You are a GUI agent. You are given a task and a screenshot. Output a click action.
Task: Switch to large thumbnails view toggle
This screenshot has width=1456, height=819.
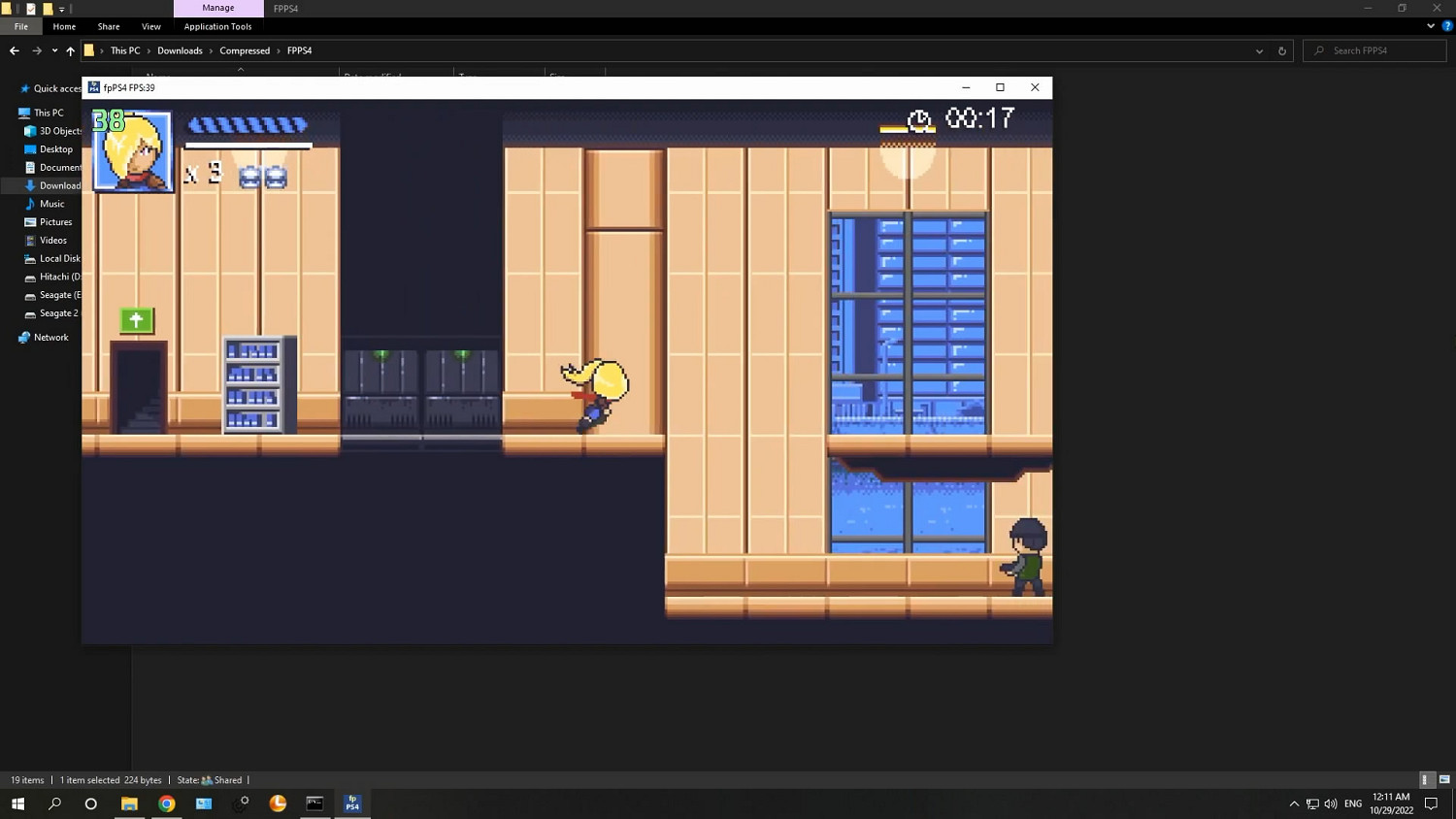tap(1443, 780)
